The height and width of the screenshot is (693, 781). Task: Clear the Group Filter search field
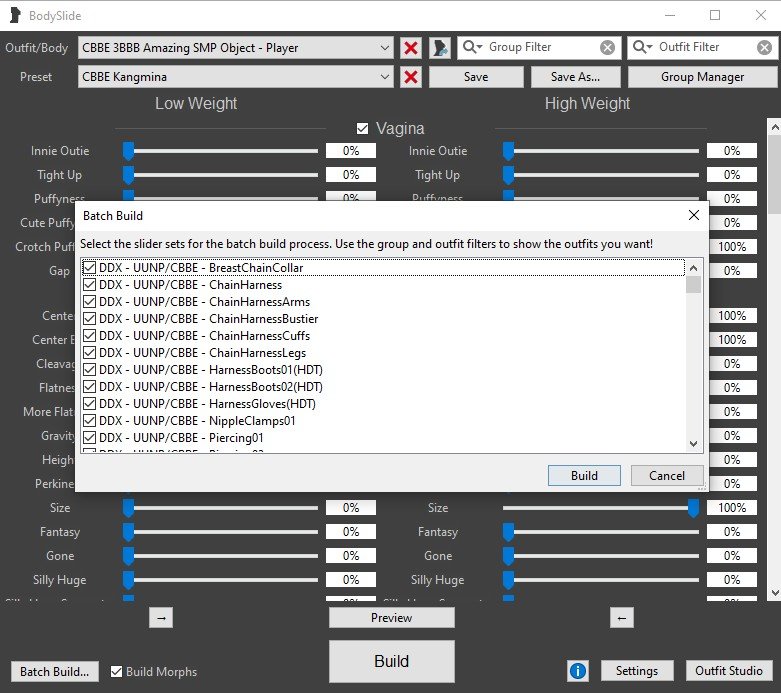[x=607, y=48]
